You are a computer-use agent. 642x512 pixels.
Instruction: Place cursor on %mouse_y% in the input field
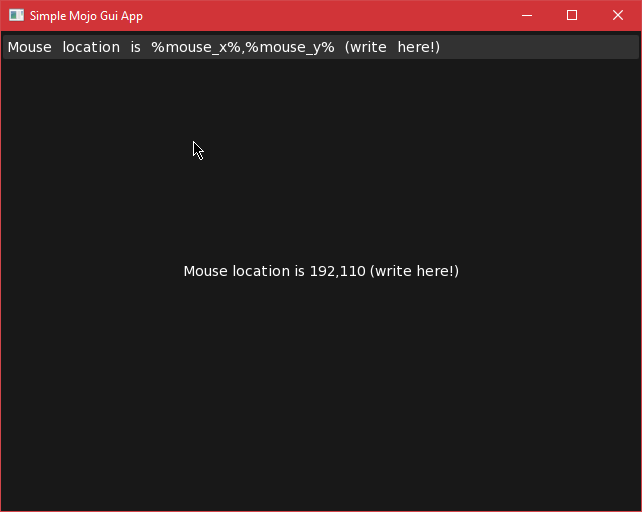point(290,48)
